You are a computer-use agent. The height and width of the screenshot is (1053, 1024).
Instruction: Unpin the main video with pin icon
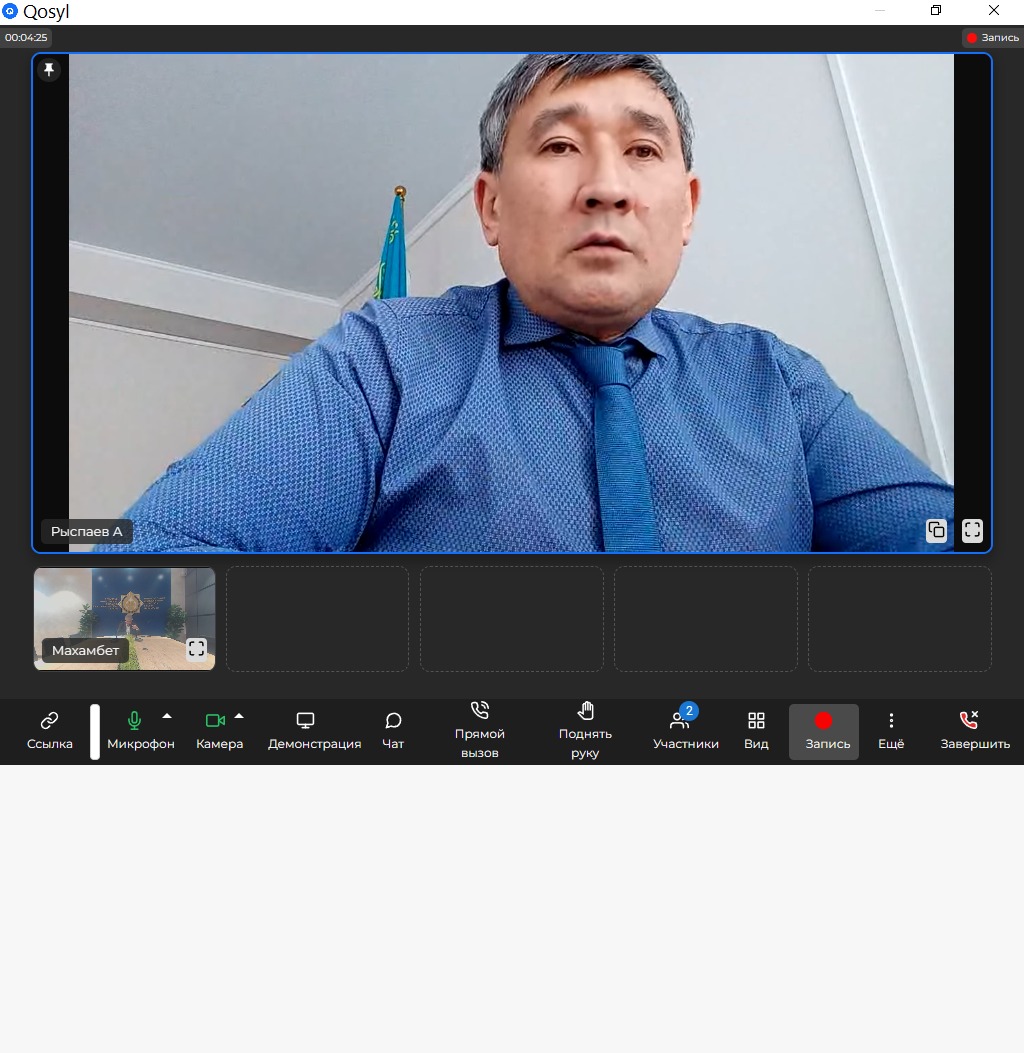click(49, 69)
